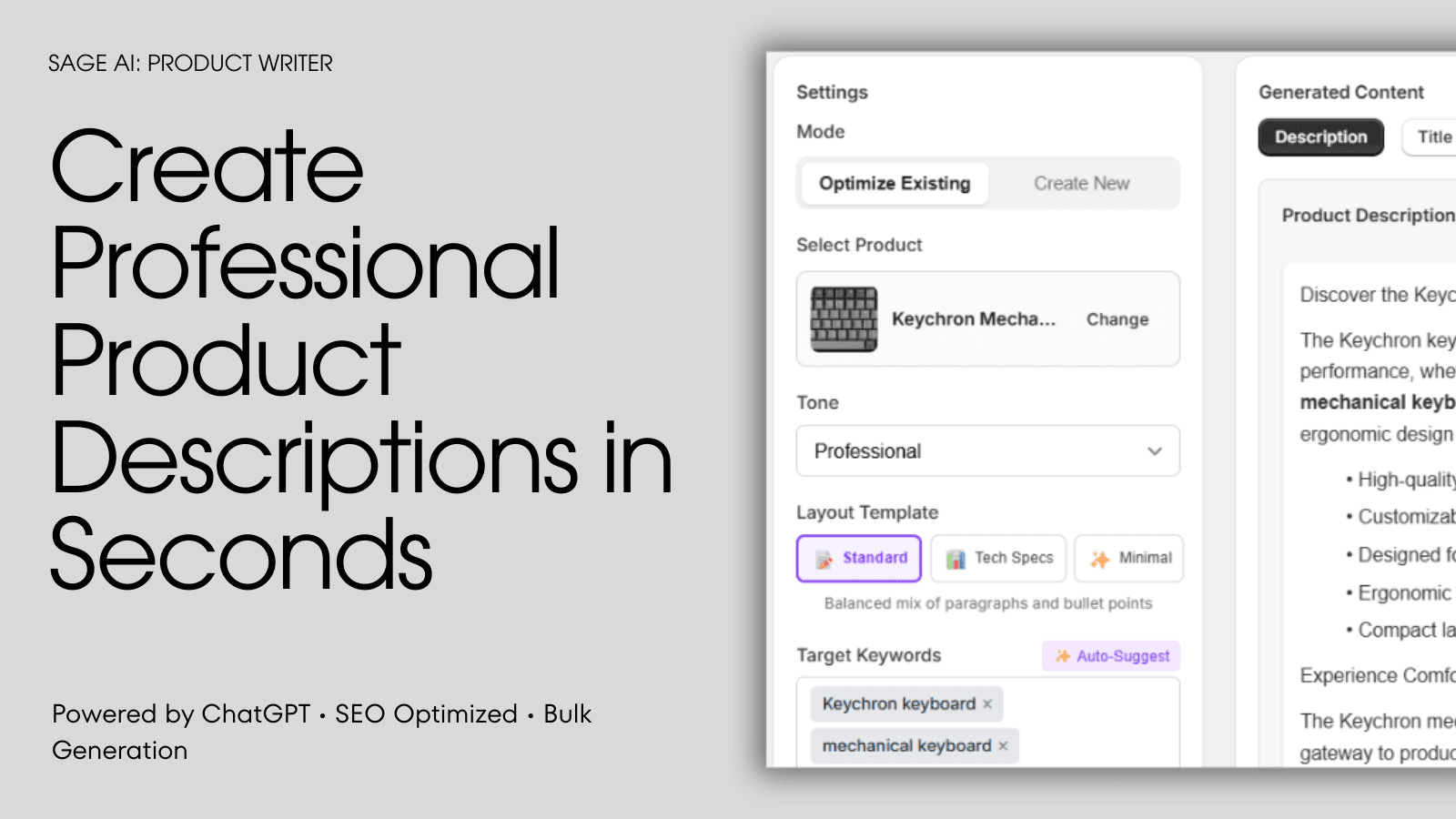Click the Standard layout template icon
The height and width of the screenshot is (819, 1456).
[824, 559]
